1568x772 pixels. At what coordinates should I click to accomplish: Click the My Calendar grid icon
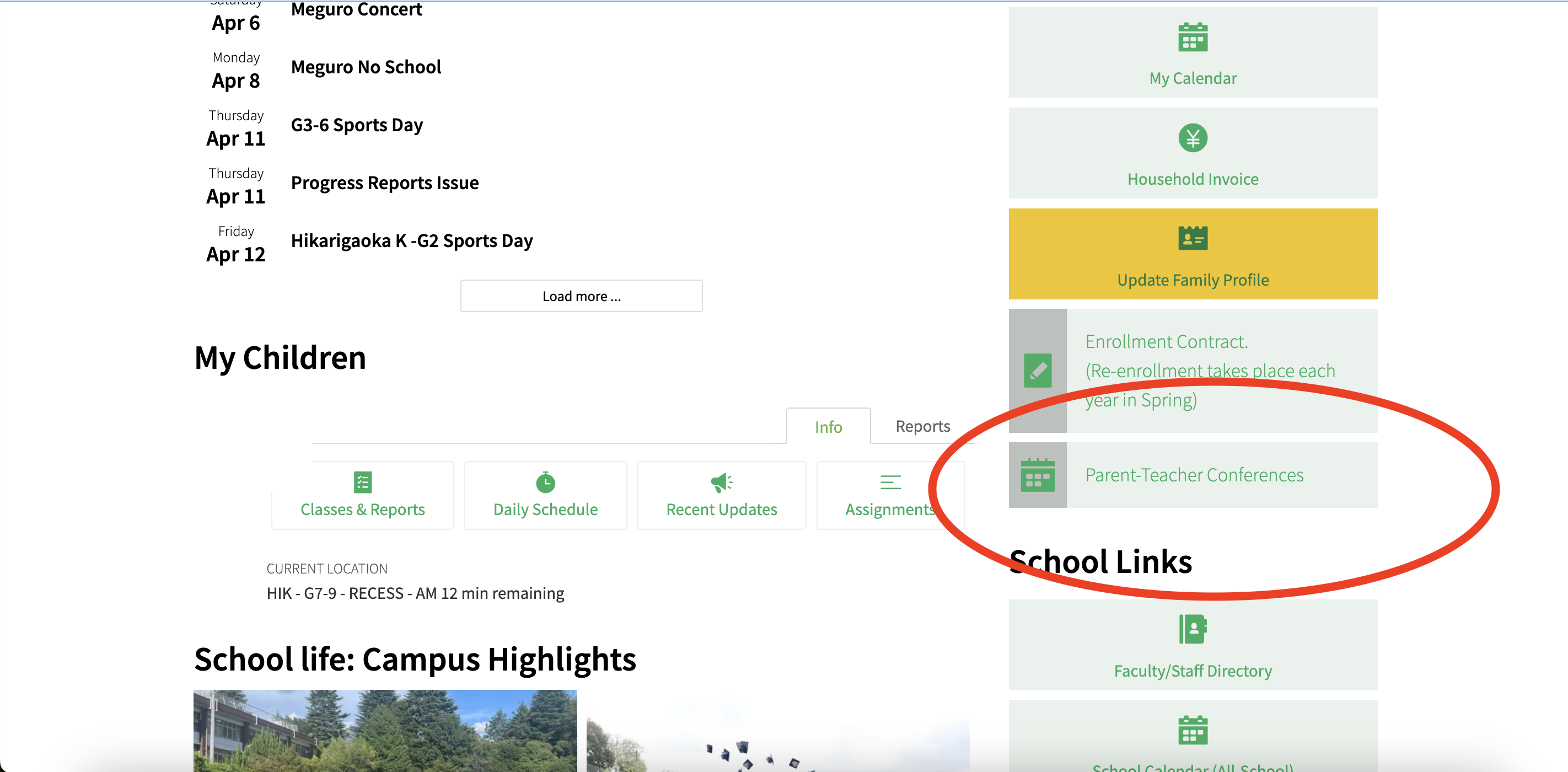(x=1193, y=37)
